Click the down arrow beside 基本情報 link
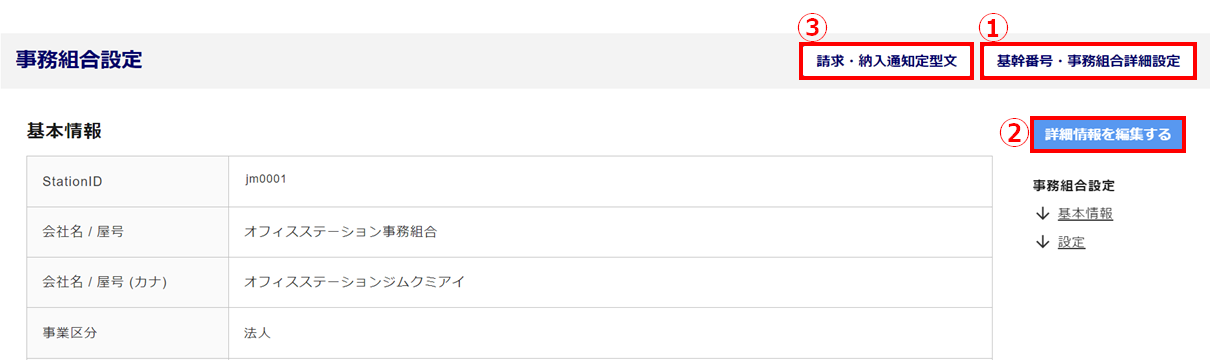The height and width of the screenshot is (360, 1210). 1042,213
